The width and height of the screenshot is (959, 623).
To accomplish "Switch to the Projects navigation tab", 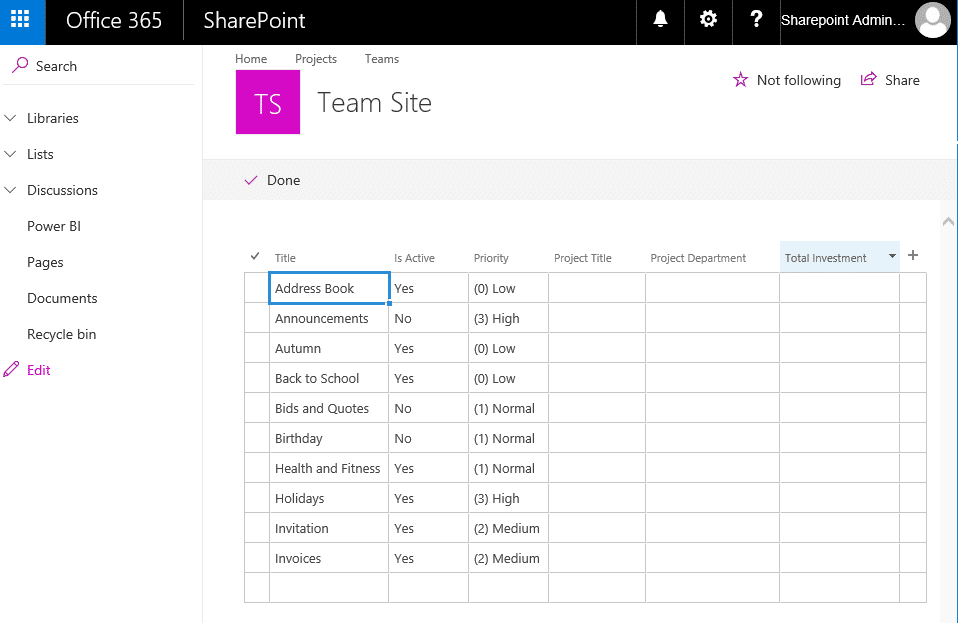I will (316, 58).
